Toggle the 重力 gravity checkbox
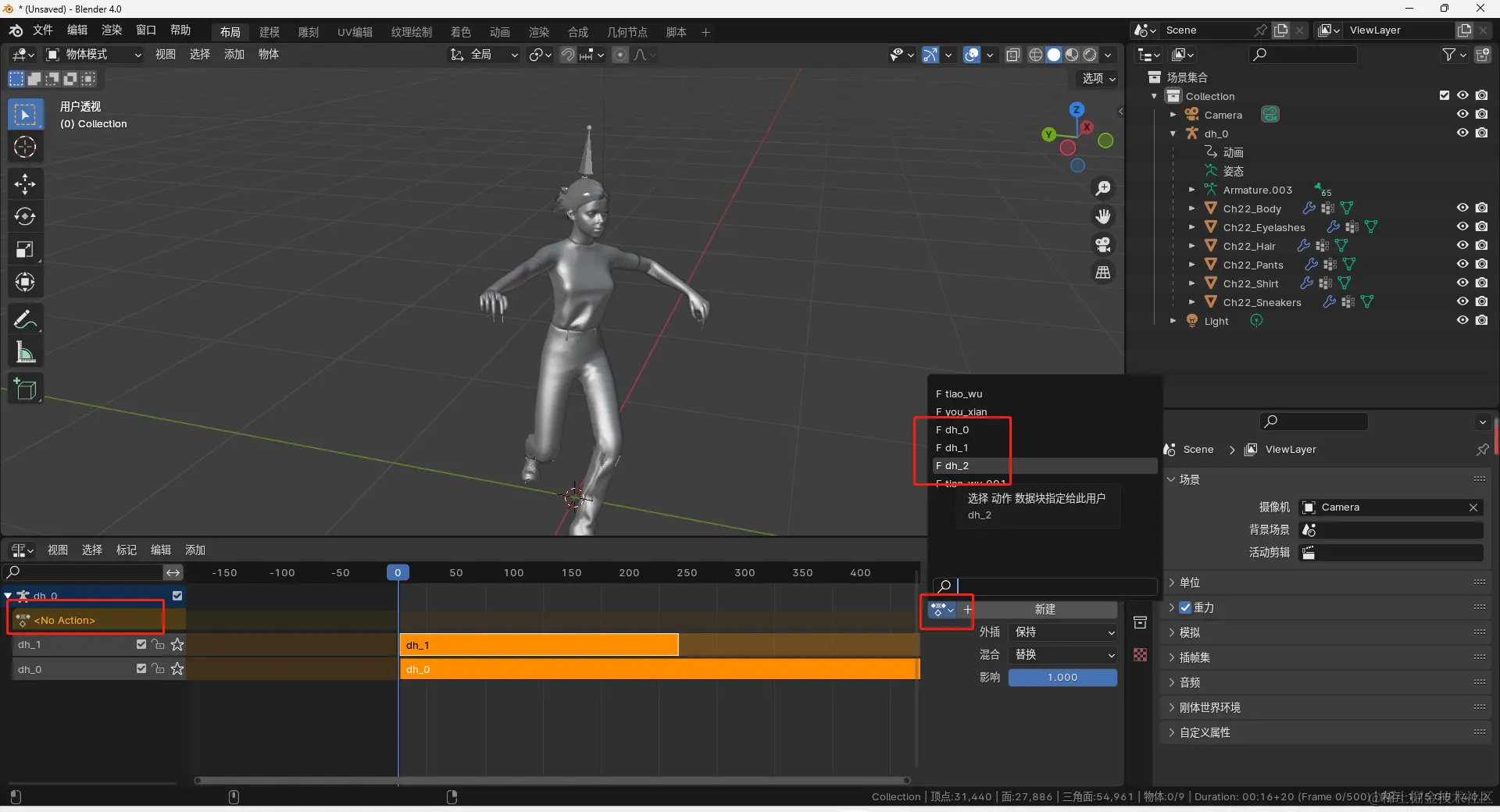 [1186, 607]
